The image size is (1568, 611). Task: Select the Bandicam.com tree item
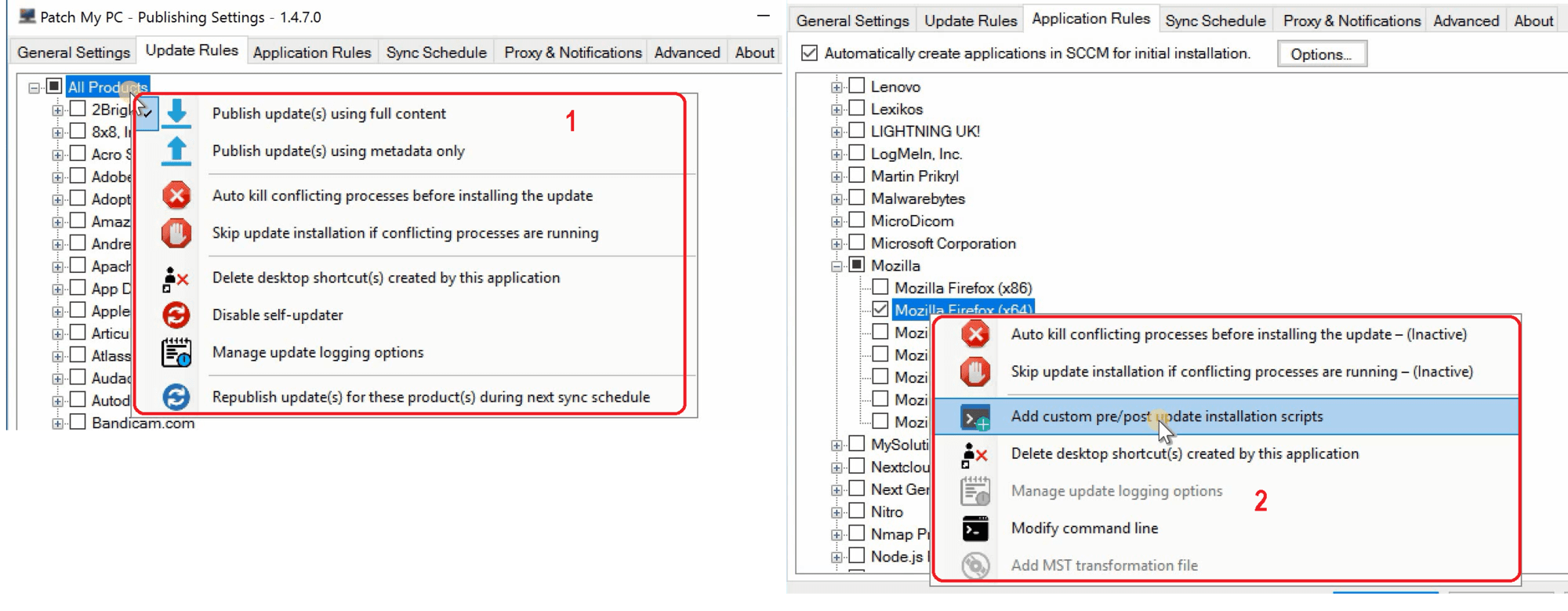point(143,423)
